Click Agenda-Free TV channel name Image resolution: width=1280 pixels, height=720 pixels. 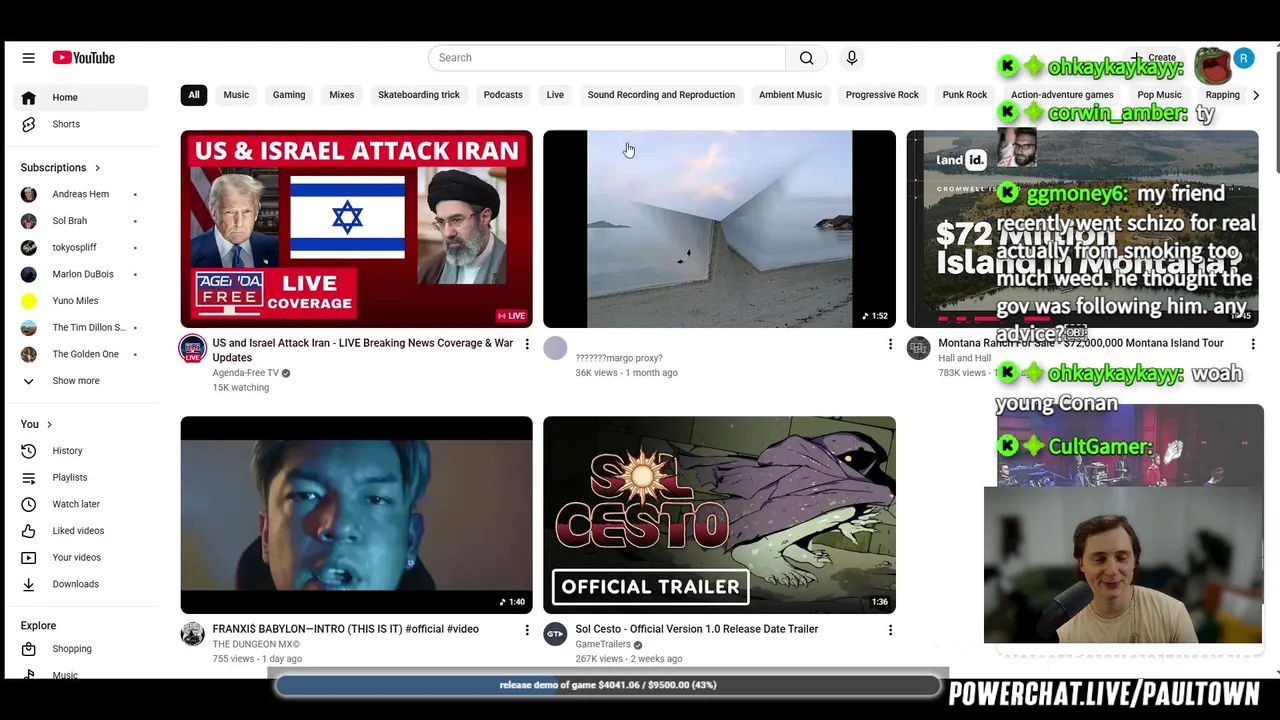[x=245, y=373]
